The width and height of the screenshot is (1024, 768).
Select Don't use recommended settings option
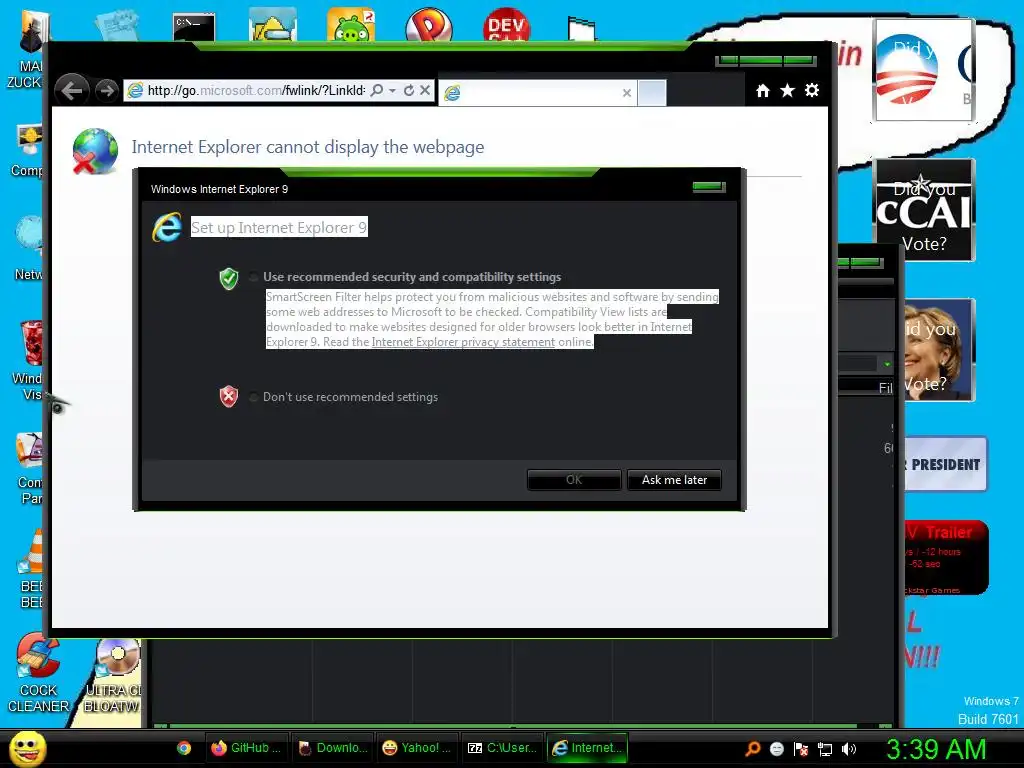(253, 397)
